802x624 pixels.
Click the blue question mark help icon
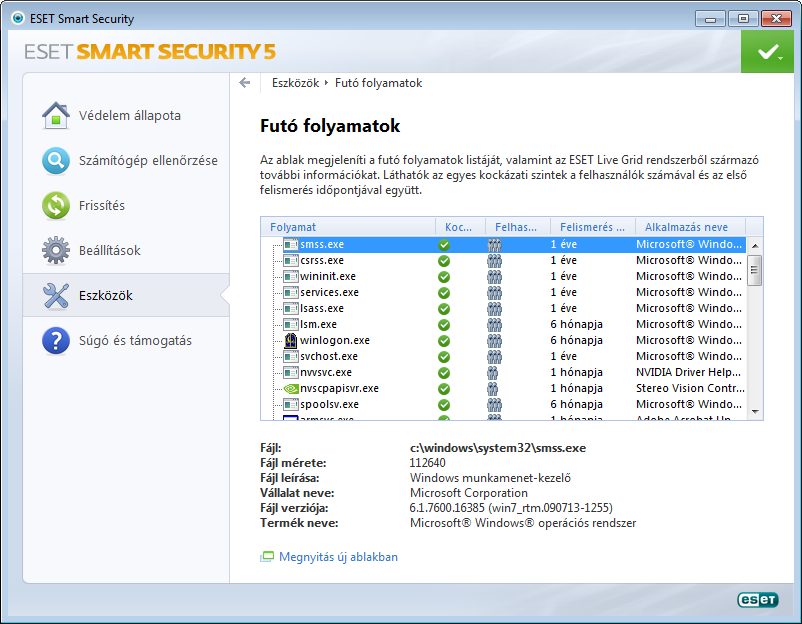pos(56,341)
